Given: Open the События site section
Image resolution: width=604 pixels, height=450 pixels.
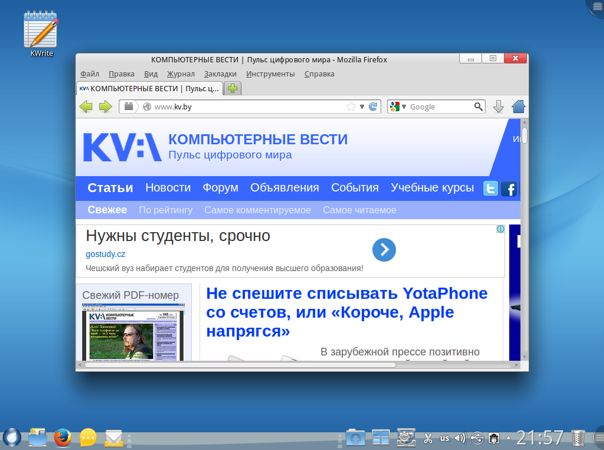Looking at the screenshot, I should (x=355, y=188).
